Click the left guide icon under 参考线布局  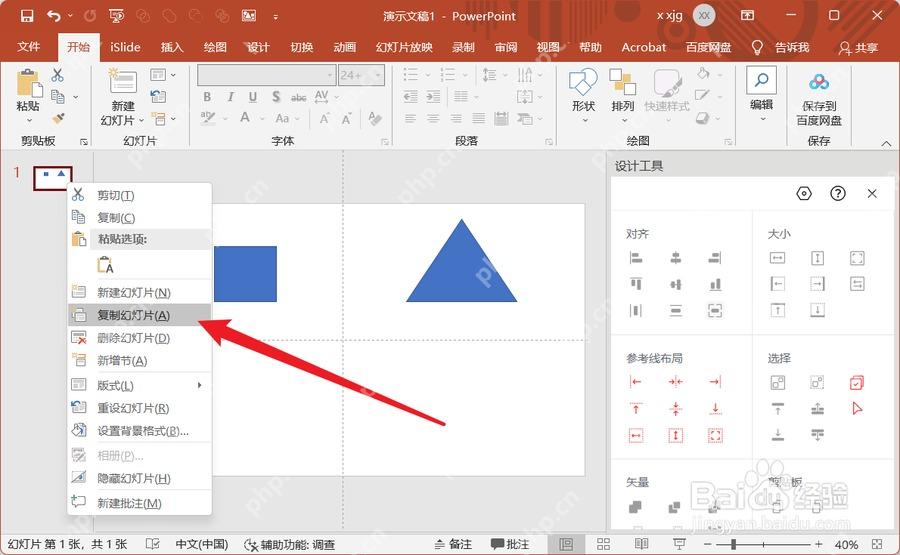click(x=636, y=382)
